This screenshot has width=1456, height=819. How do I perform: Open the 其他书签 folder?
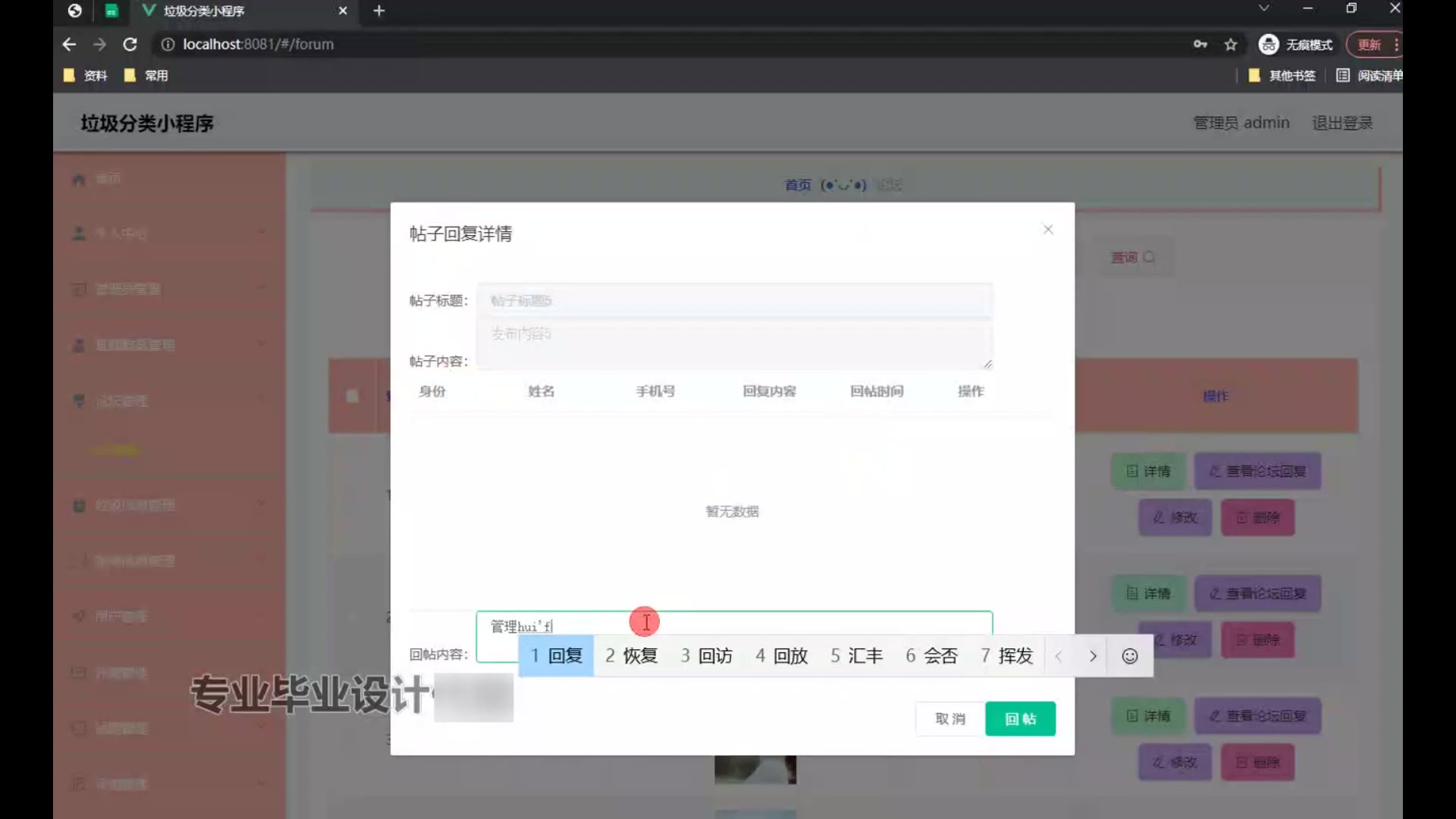1282,76
